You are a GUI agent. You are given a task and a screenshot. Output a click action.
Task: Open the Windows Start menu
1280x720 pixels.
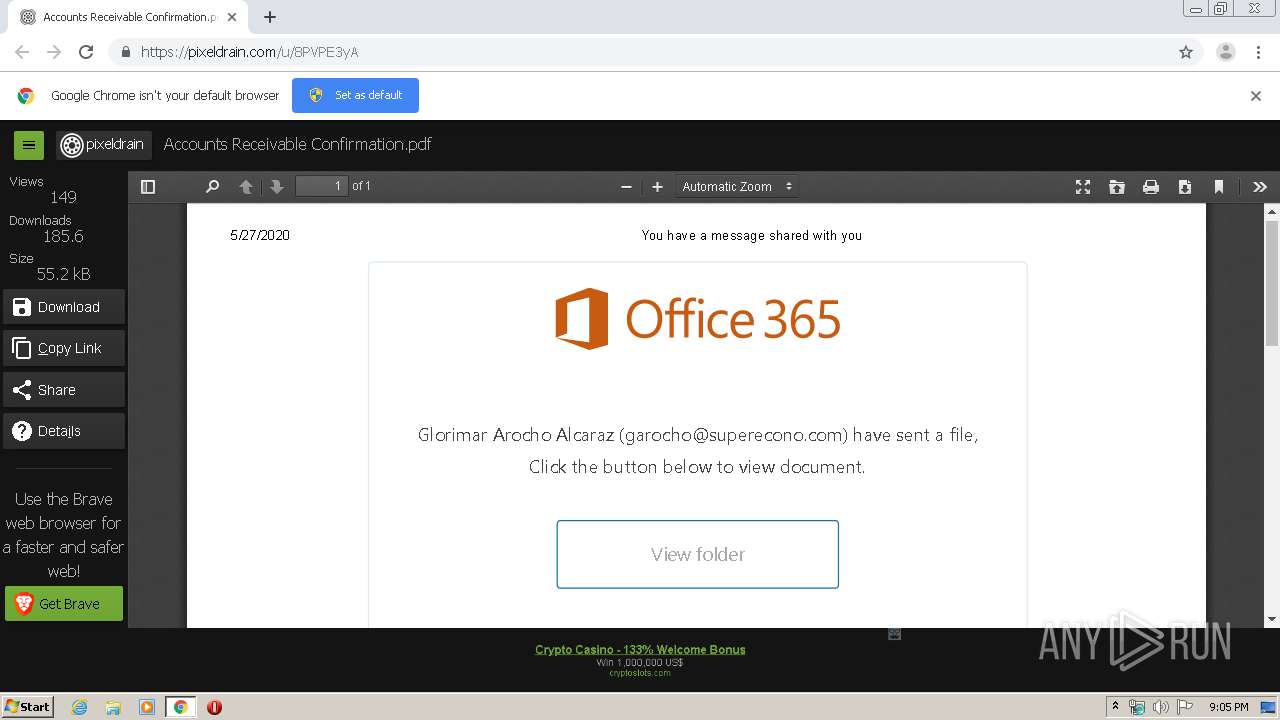point(28,706)
